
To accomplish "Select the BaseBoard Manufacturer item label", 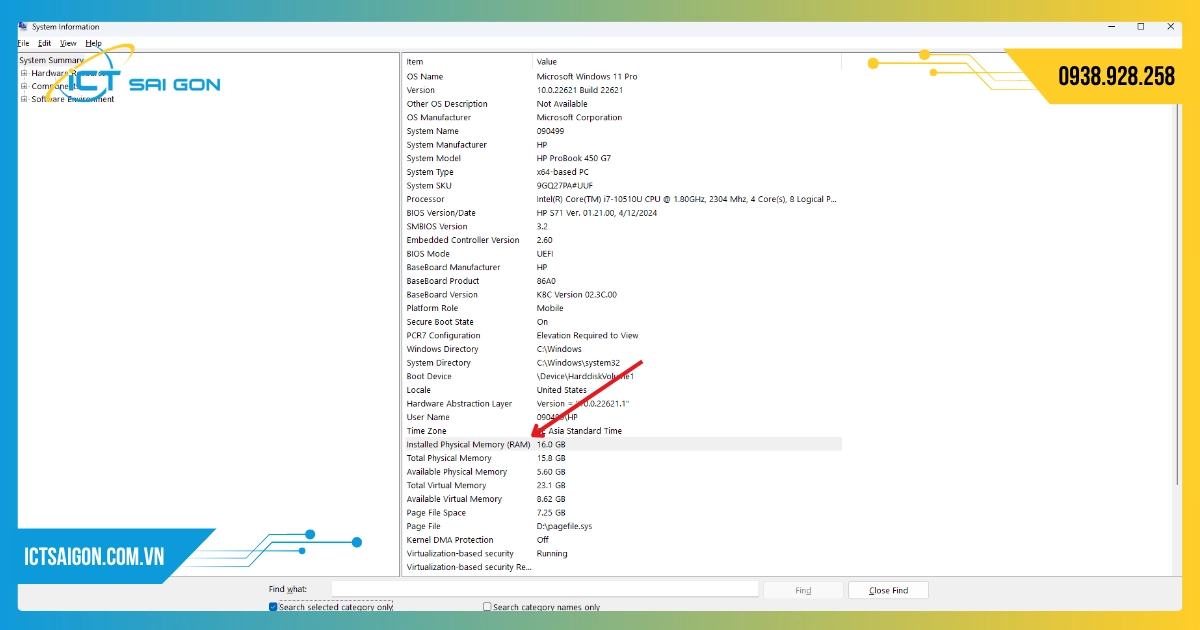I will (x=453, y=268).
